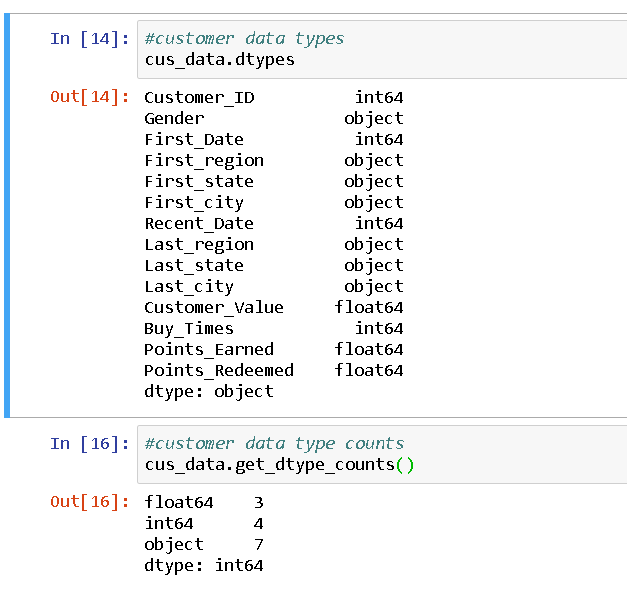The width and height of the screenshot is (627, 590).
Task: Select the Recent_Date row label
Action: (199, 224)
